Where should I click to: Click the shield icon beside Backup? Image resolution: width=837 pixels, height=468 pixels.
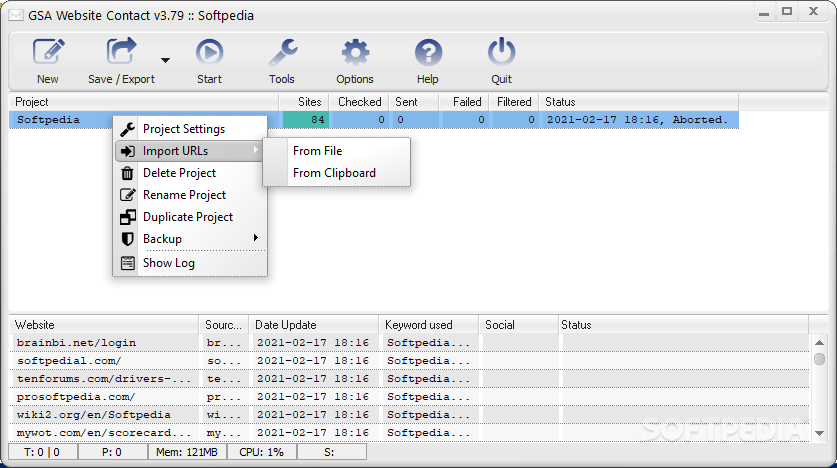127,239
